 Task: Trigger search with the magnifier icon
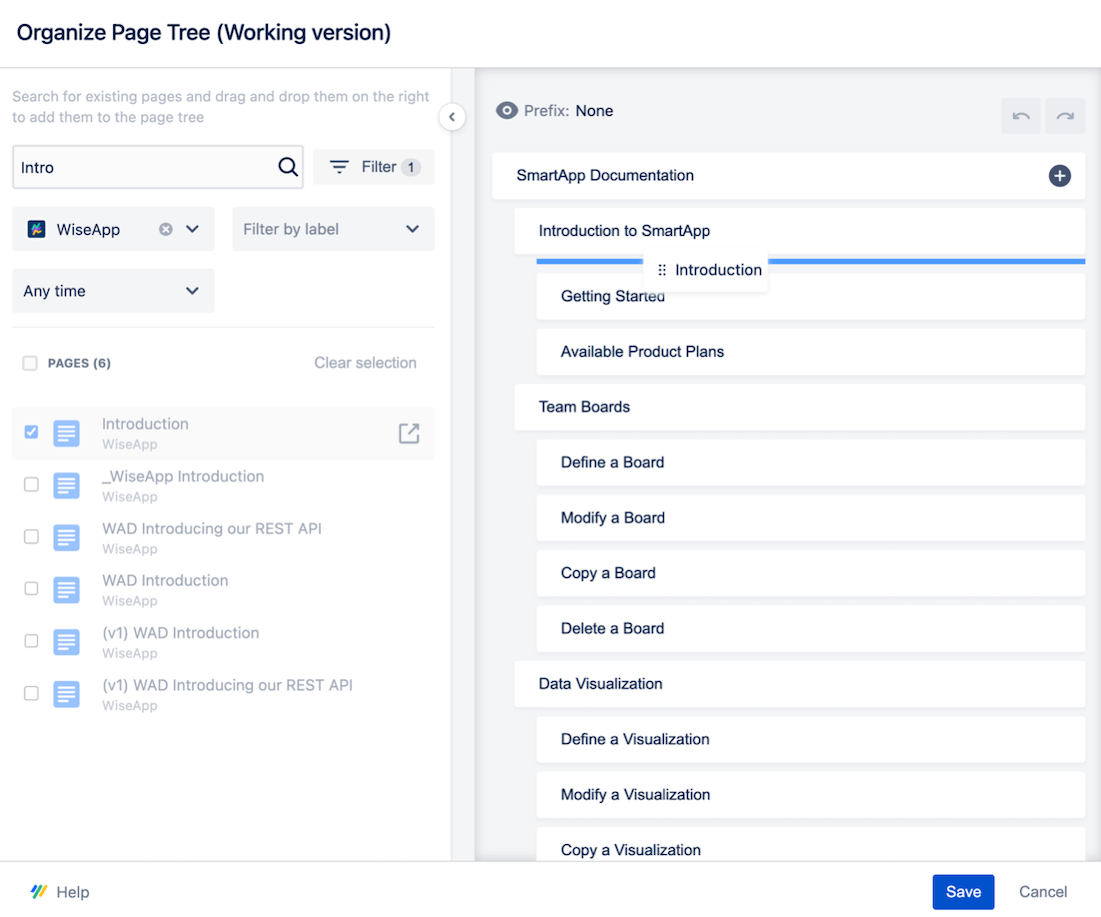click(288, 167)
